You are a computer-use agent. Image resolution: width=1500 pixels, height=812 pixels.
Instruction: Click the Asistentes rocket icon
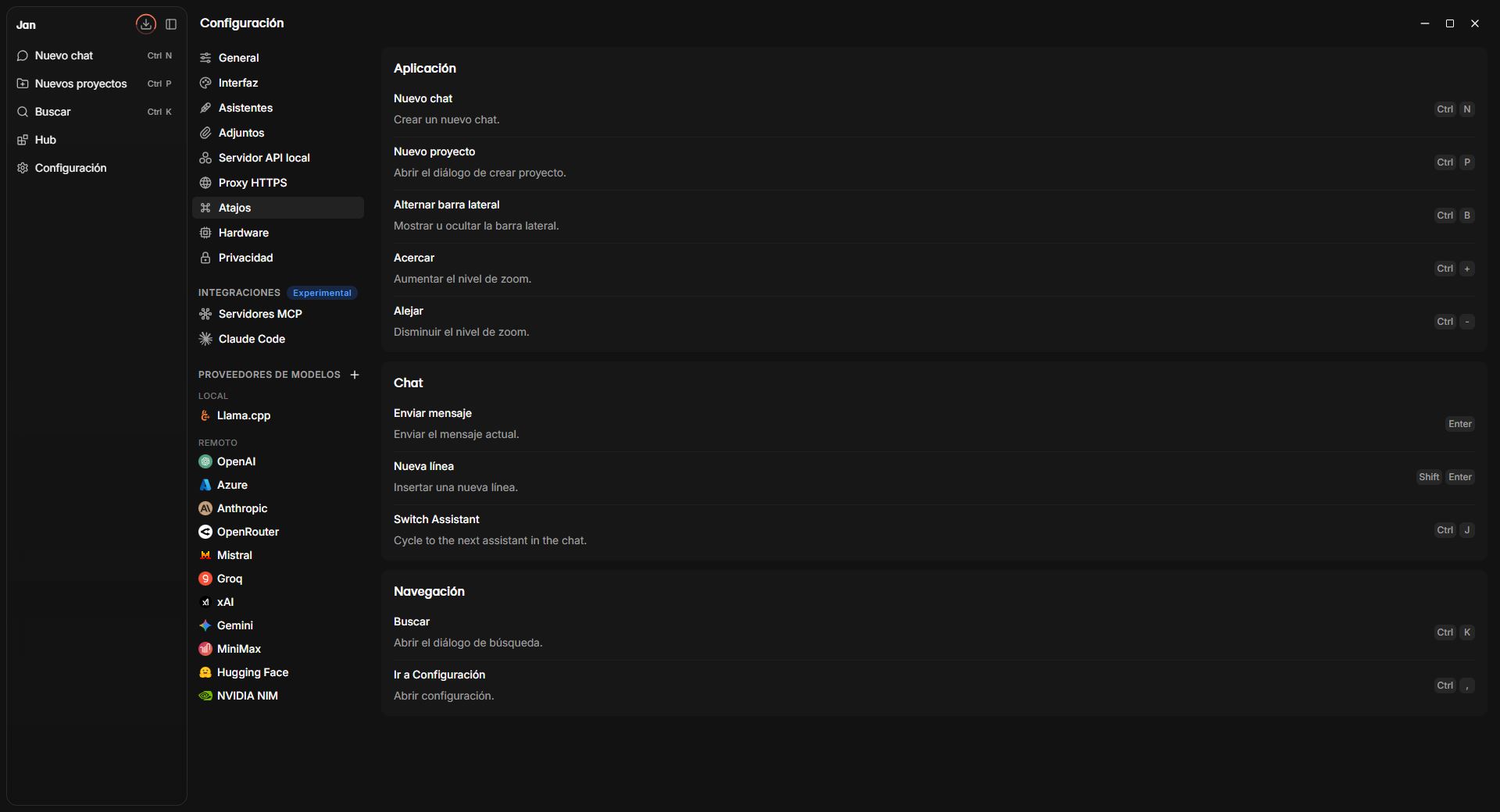205,108
